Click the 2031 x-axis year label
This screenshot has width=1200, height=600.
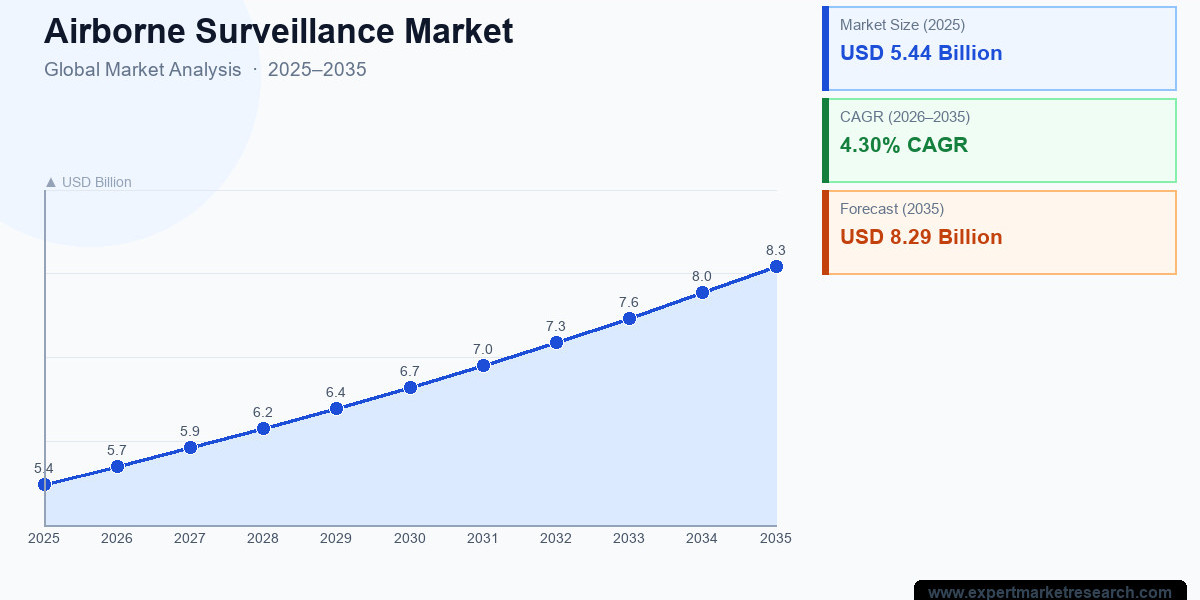coord(483,538)
